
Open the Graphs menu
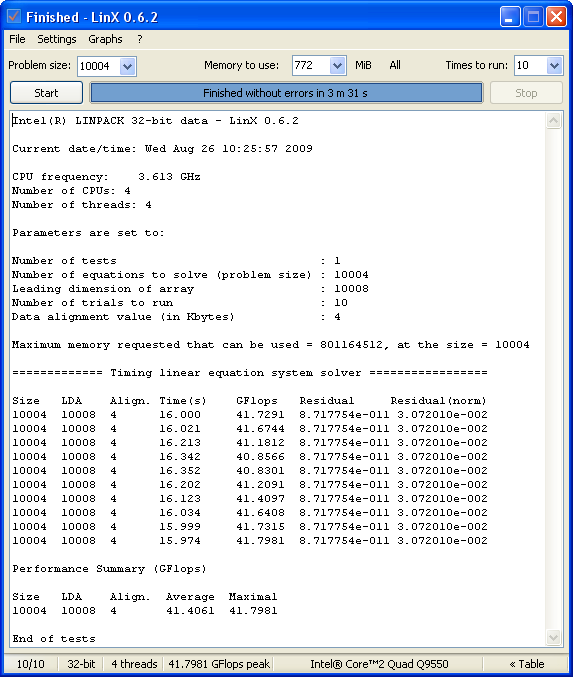coord(105,39)
